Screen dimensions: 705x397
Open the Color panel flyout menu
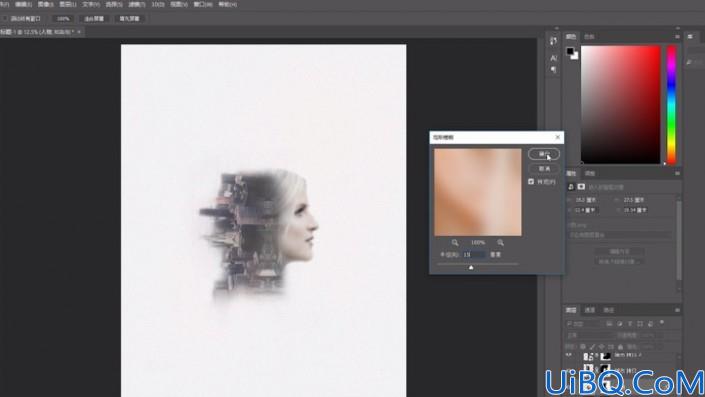click(677, 36)
